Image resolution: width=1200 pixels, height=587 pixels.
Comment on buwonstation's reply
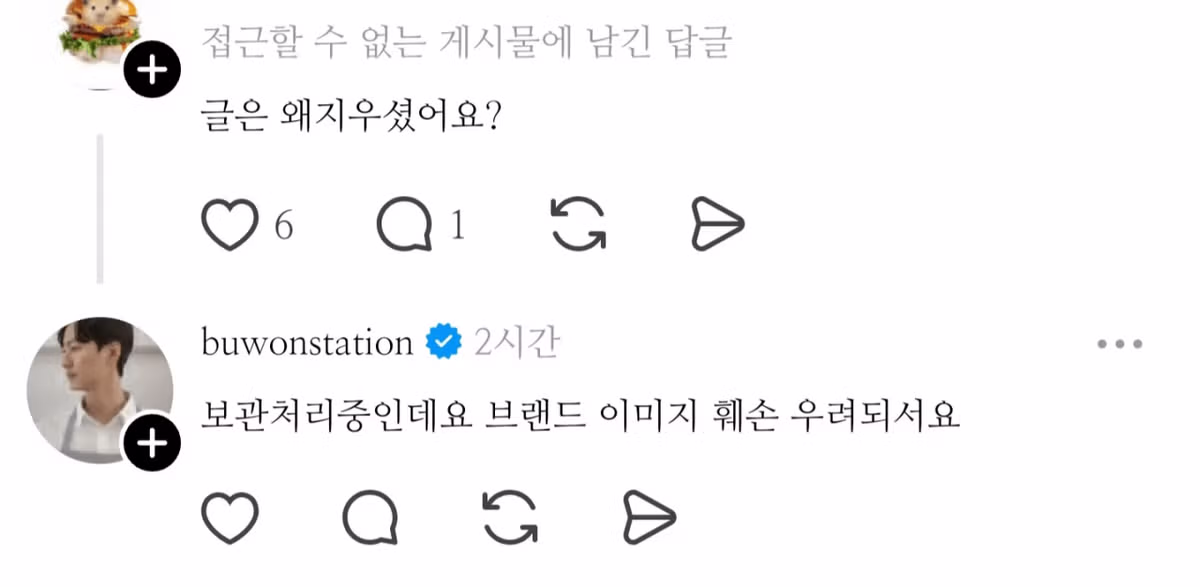[x=372, y=517]
